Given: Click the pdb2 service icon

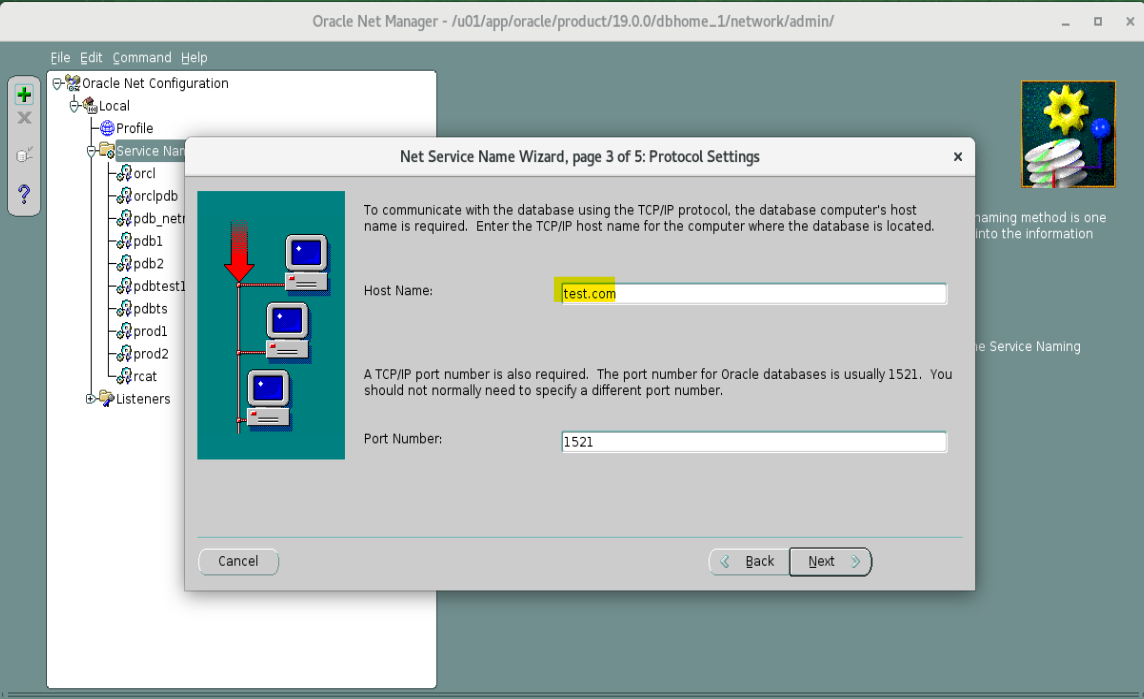Looking at the screenshot, I should (125, 263).
